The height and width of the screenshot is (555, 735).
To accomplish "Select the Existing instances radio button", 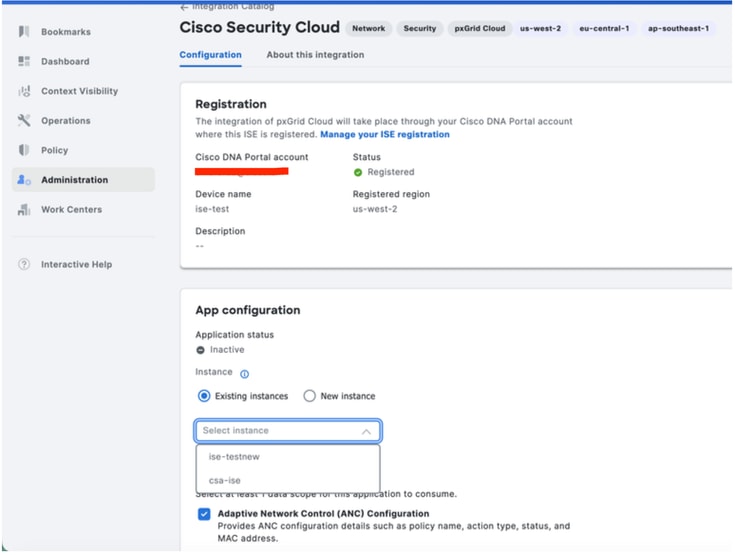I will click(x=204, y=396).
